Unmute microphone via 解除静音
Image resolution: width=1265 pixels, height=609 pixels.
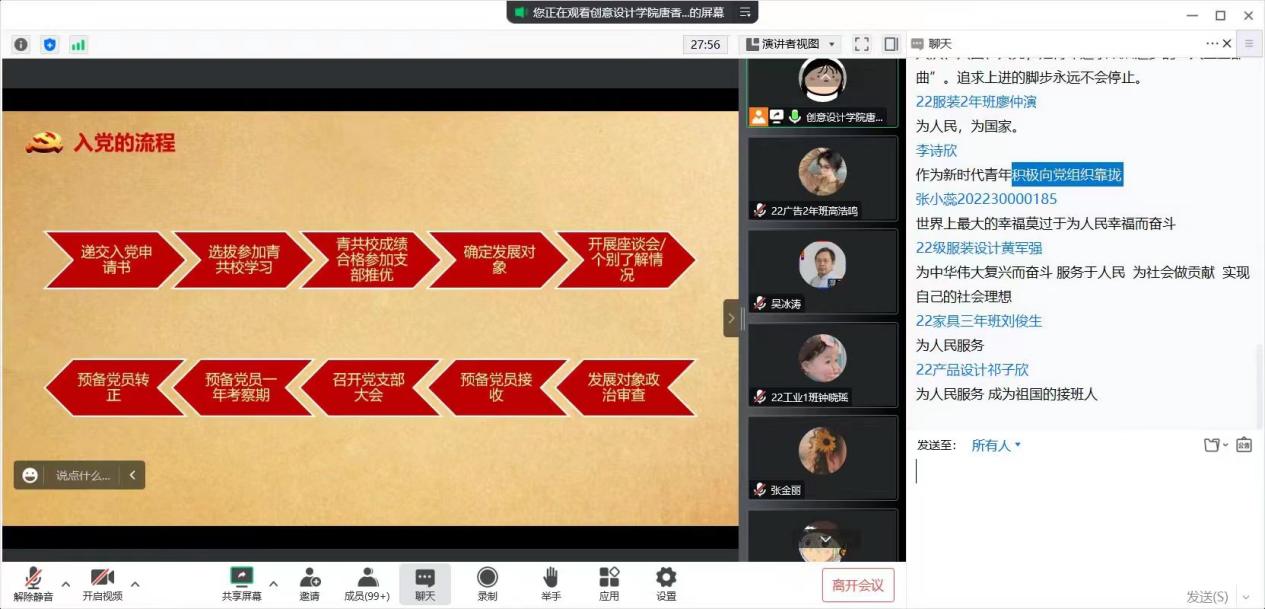click(33, 584)
